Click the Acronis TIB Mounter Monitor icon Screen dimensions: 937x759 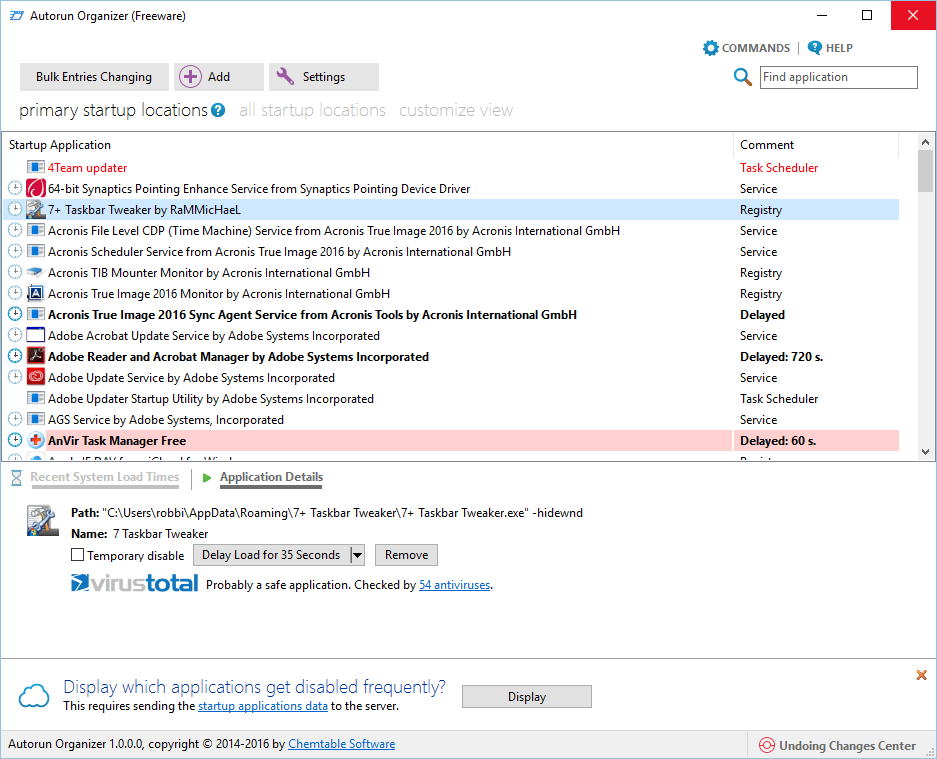36,273
